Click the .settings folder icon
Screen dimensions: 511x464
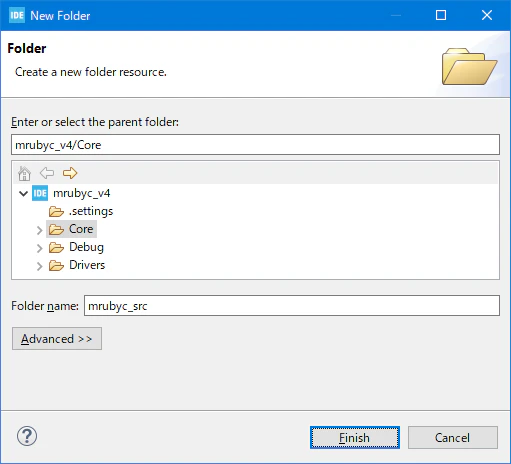click(56, 211)
